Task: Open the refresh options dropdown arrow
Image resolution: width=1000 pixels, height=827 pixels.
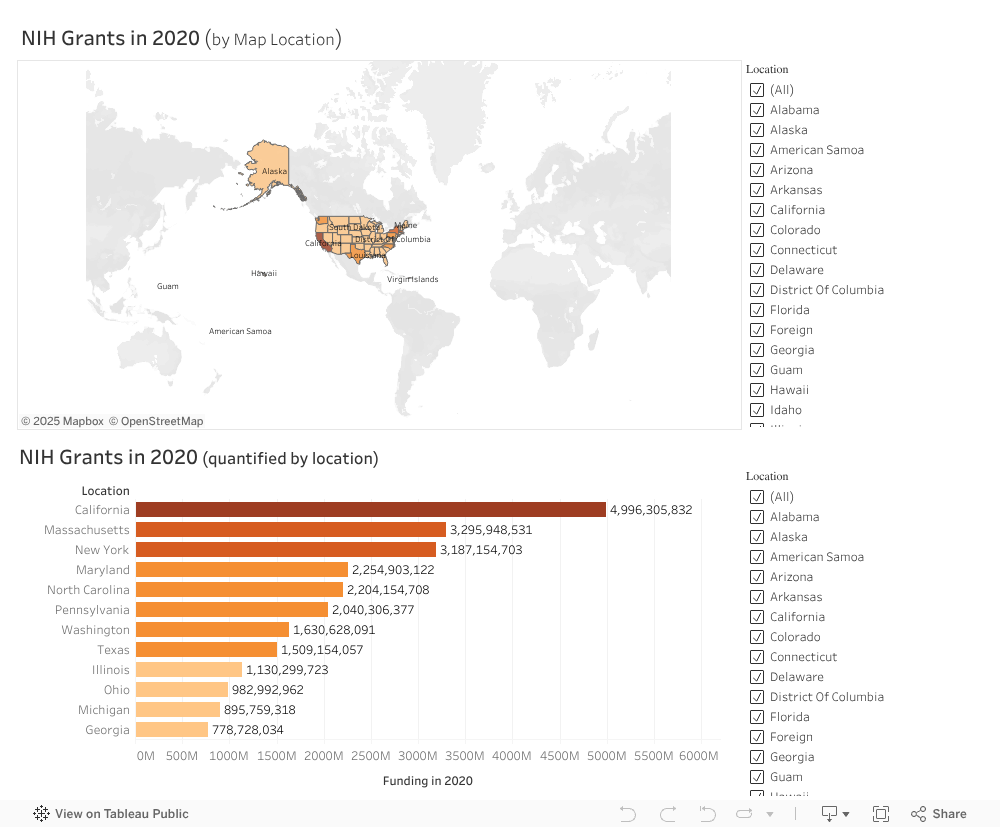Action: coord(770,814)
